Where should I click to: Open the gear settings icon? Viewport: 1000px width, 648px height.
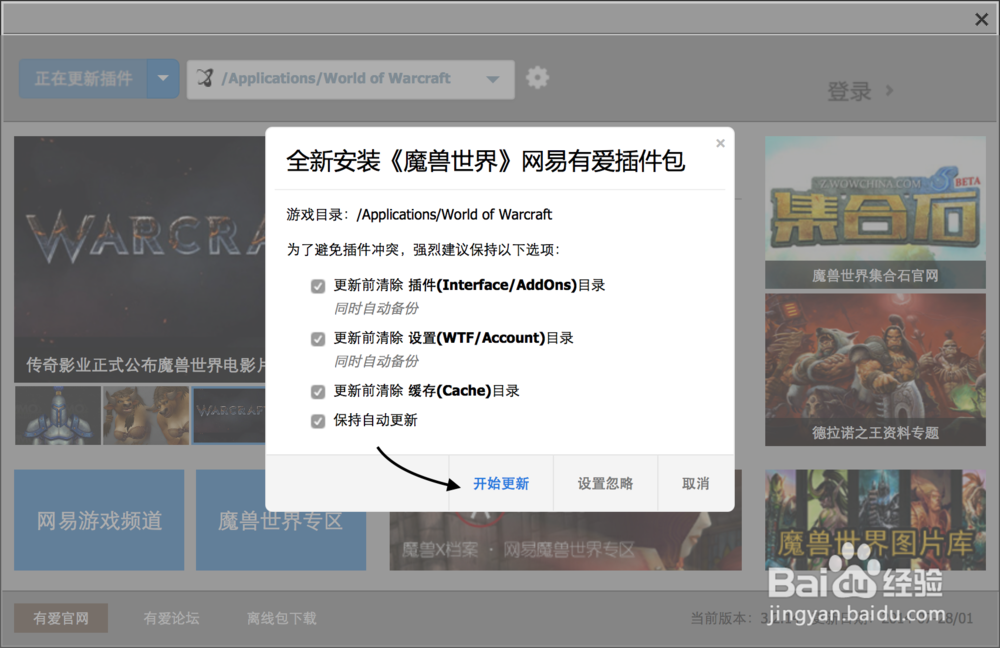coord(538,78)
